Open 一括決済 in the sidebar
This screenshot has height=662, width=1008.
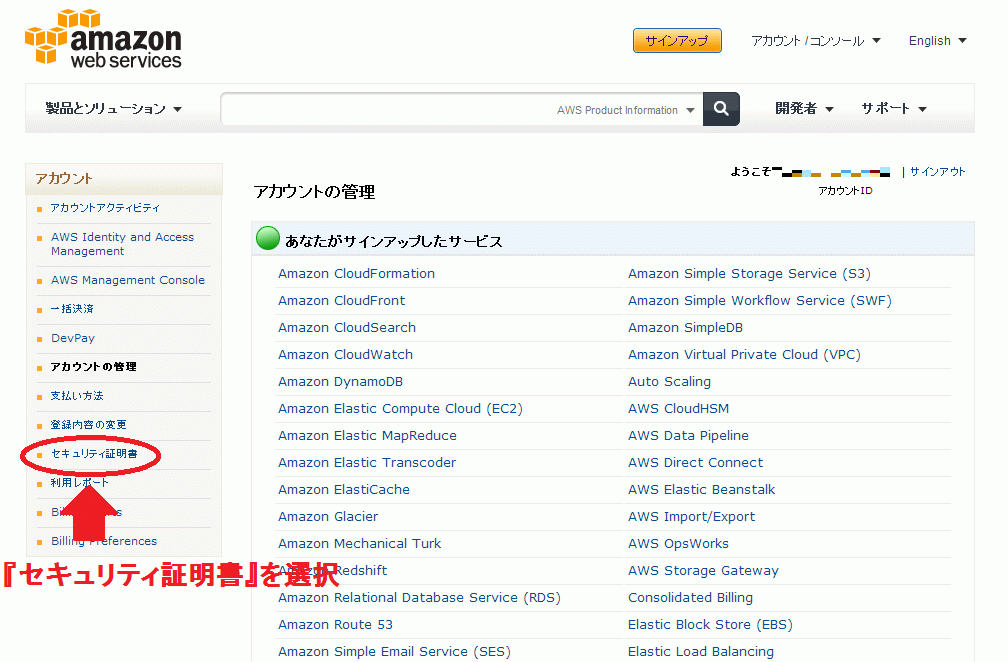pyautogui.click(x=72, y=309)
